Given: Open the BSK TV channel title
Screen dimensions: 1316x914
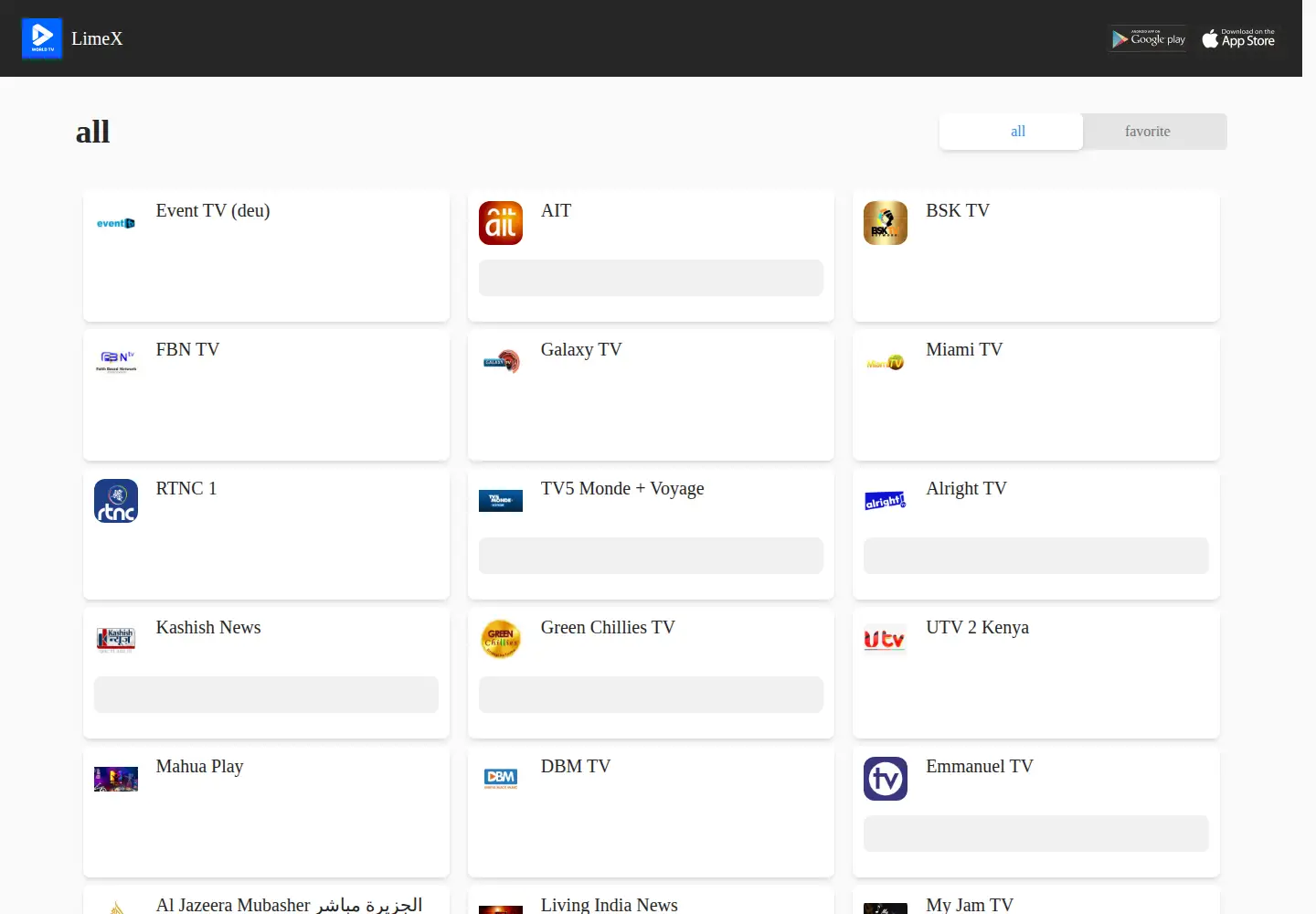Looking at the screenshot, I should (x=958, y=210).
